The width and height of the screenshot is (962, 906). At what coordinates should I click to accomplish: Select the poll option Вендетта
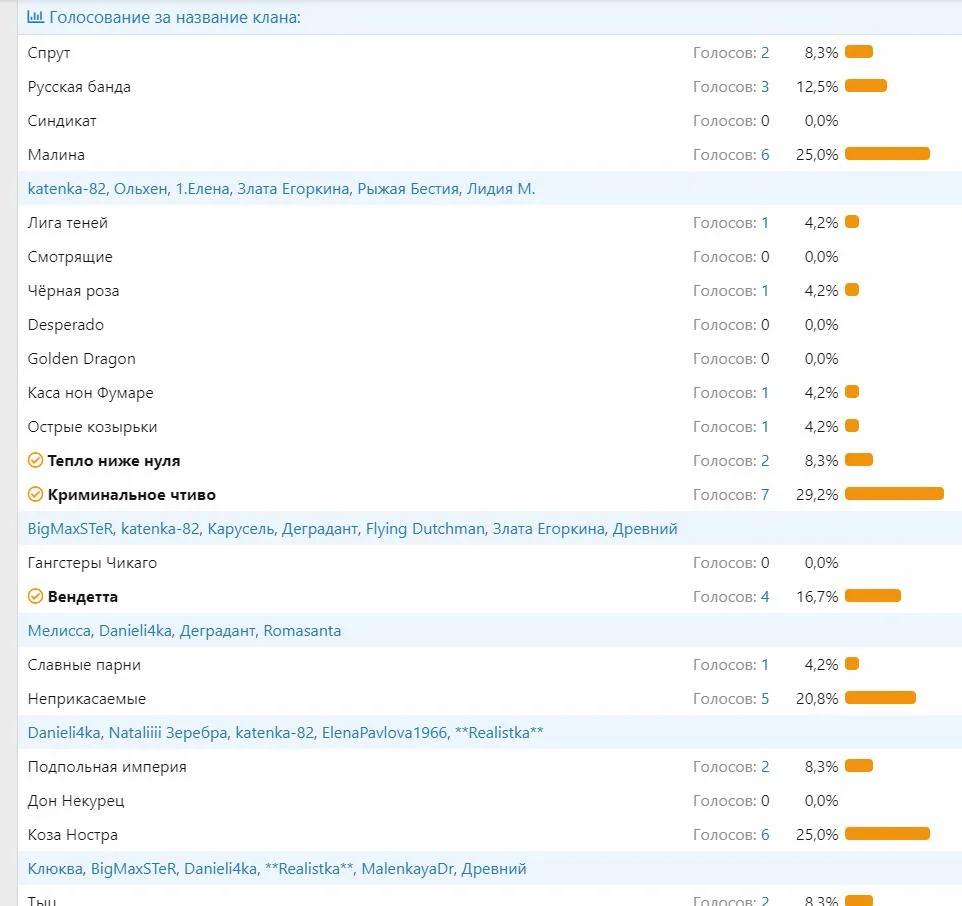(x=83, y=597)
